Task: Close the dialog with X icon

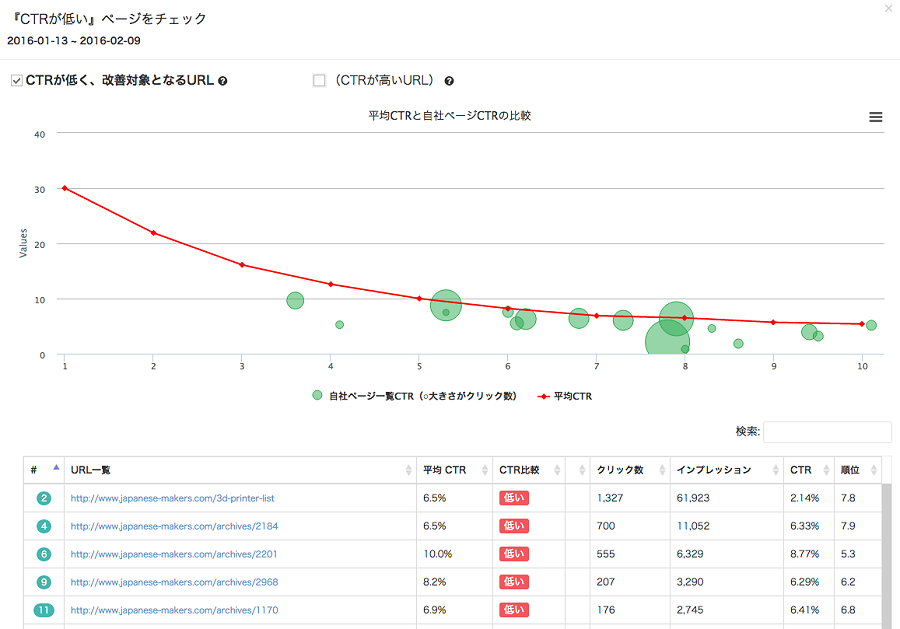Action: pos(889,9)
